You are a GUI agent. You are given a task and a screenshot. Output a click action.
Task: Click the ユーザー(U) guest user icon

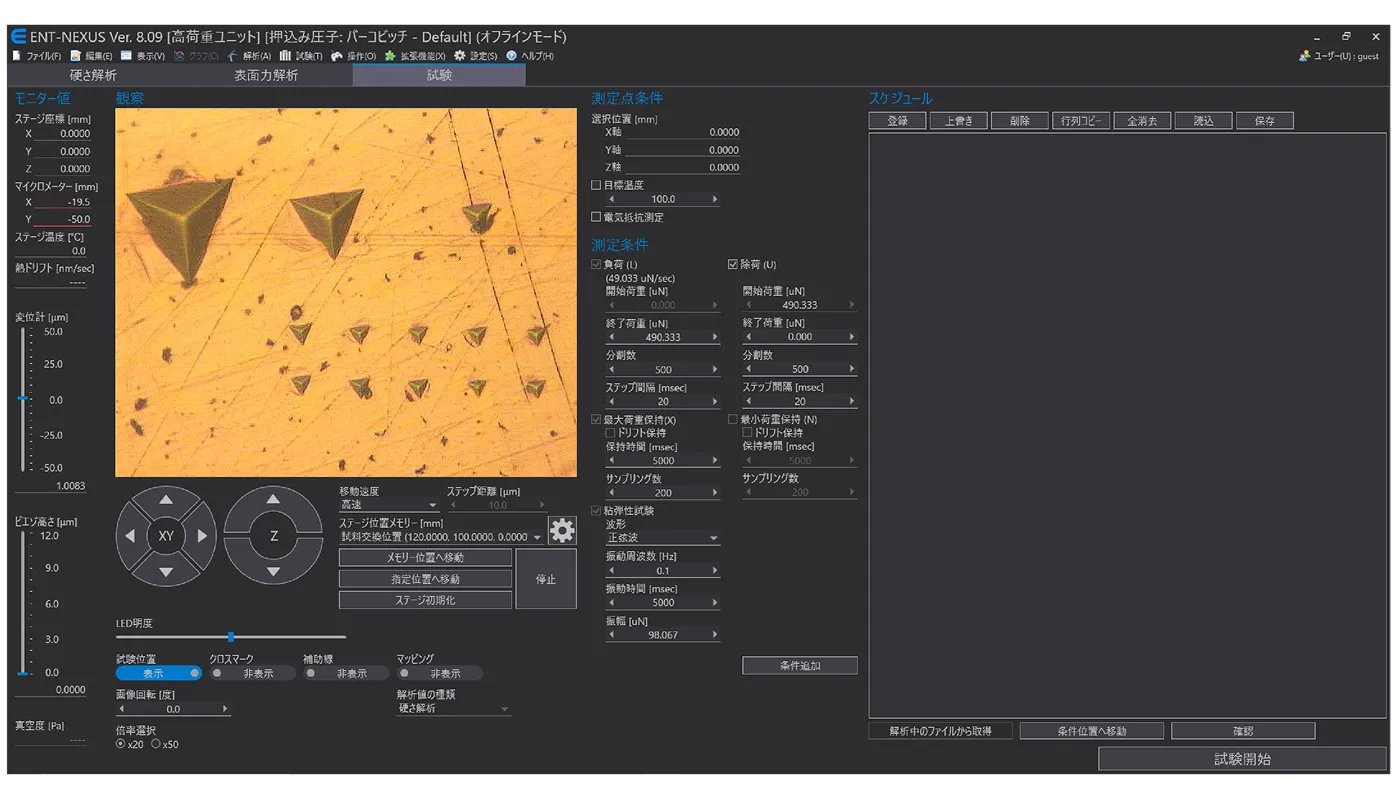point(1305,56)
